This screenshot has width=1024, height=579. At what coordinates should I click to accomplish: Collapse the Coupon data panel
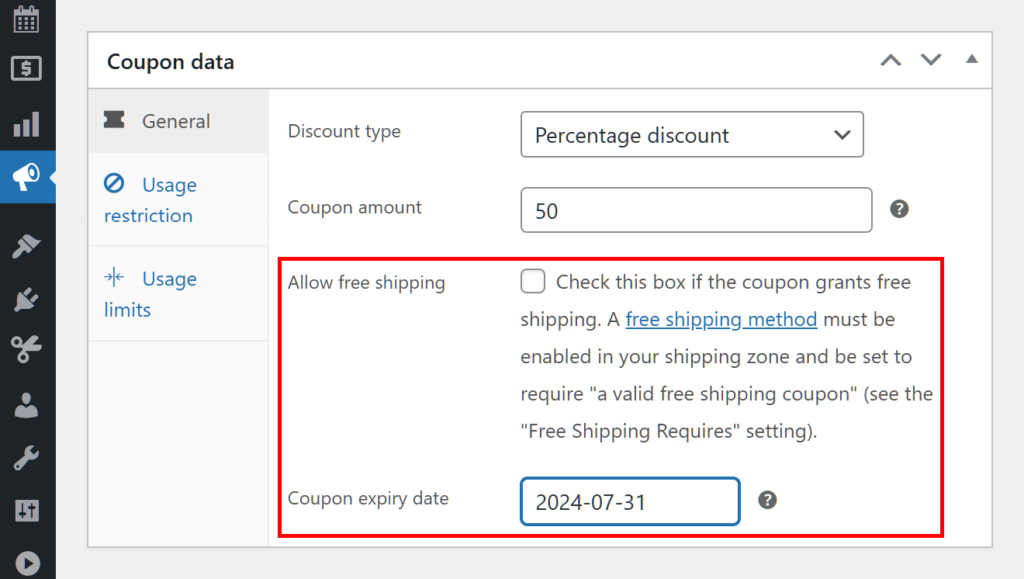tap(971, 60)
